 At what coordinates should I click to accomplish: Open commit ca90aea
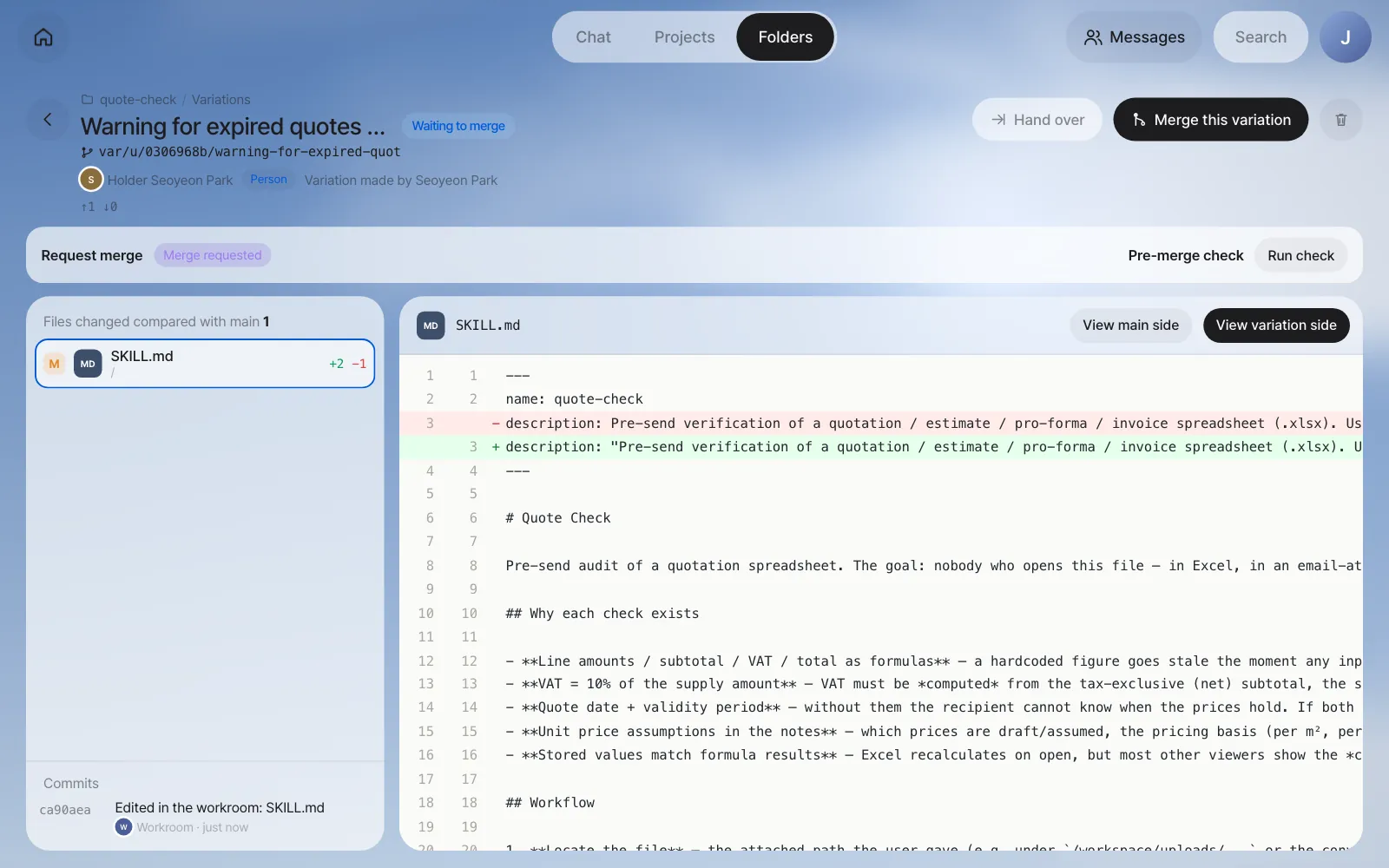coord(65,810)
